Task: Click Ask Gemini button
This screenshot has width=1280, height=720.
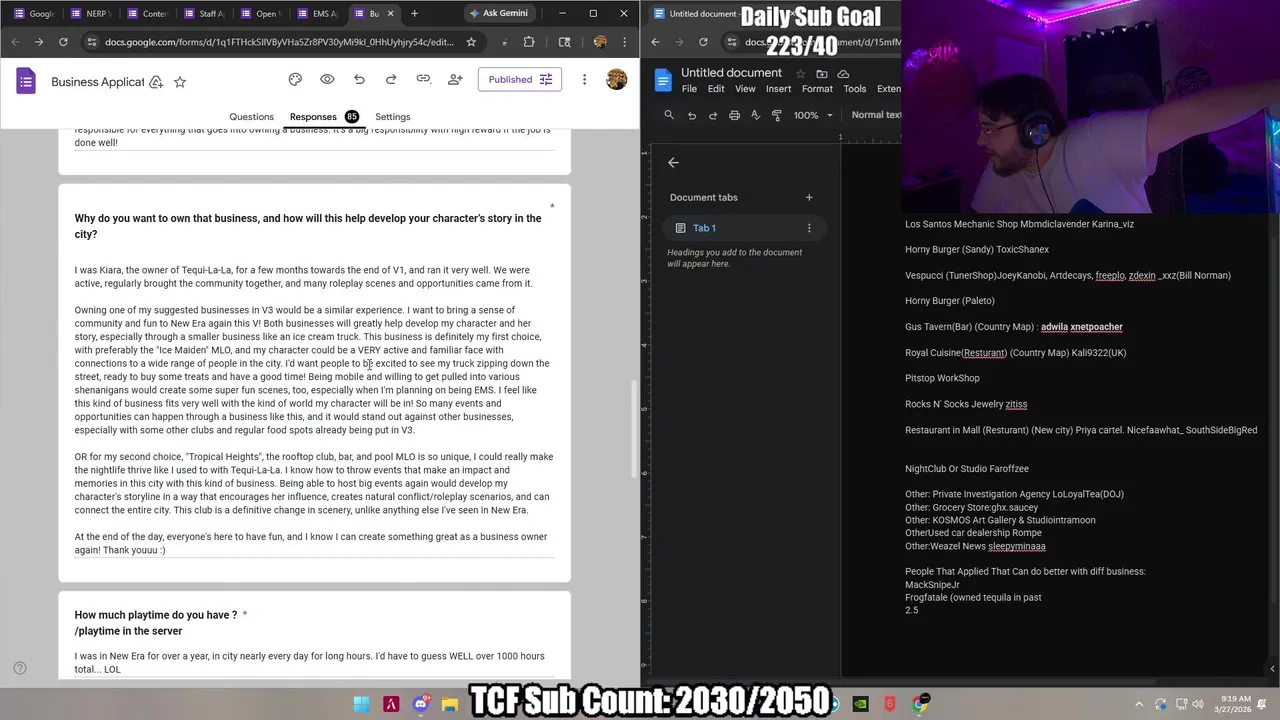Action: (x=500, y=13)
